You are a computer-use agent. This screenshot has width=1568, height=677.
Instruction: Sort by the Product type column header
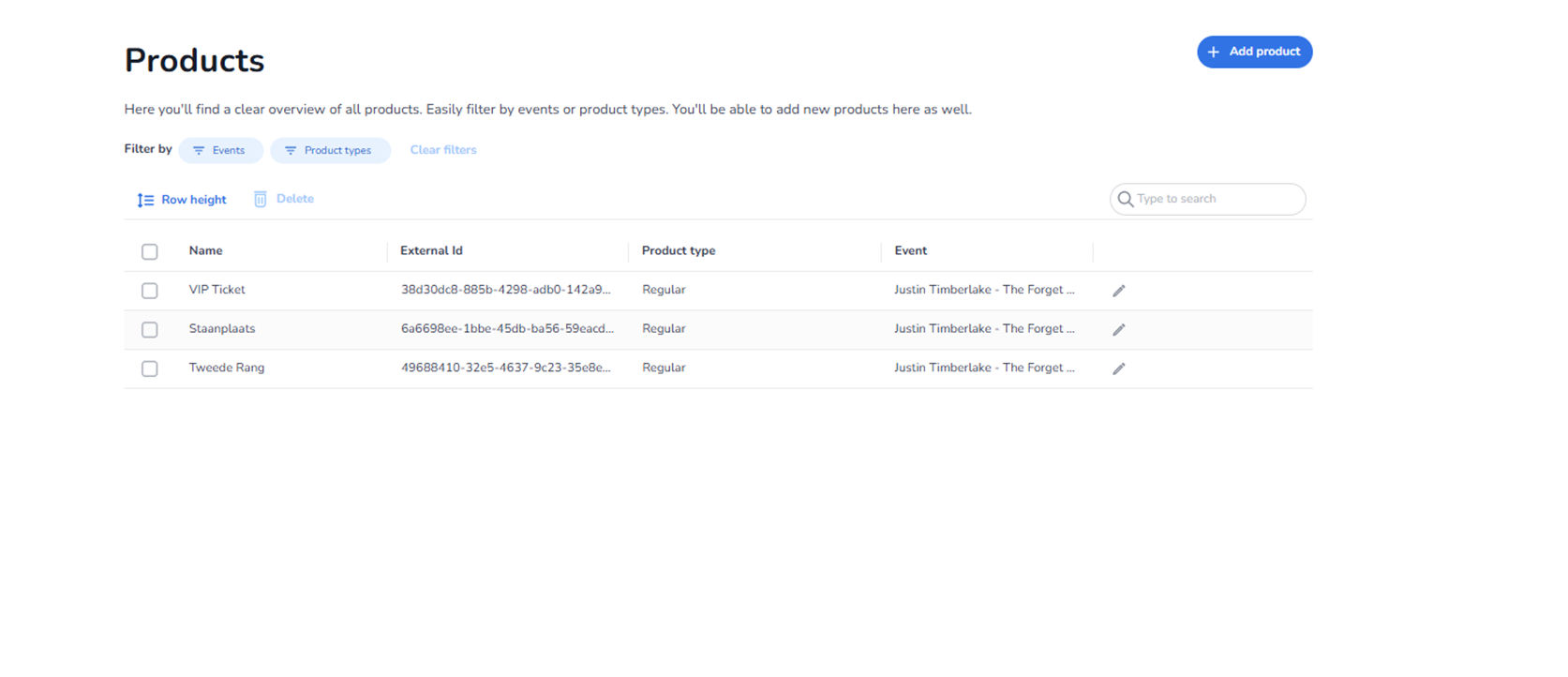(679, 251)
